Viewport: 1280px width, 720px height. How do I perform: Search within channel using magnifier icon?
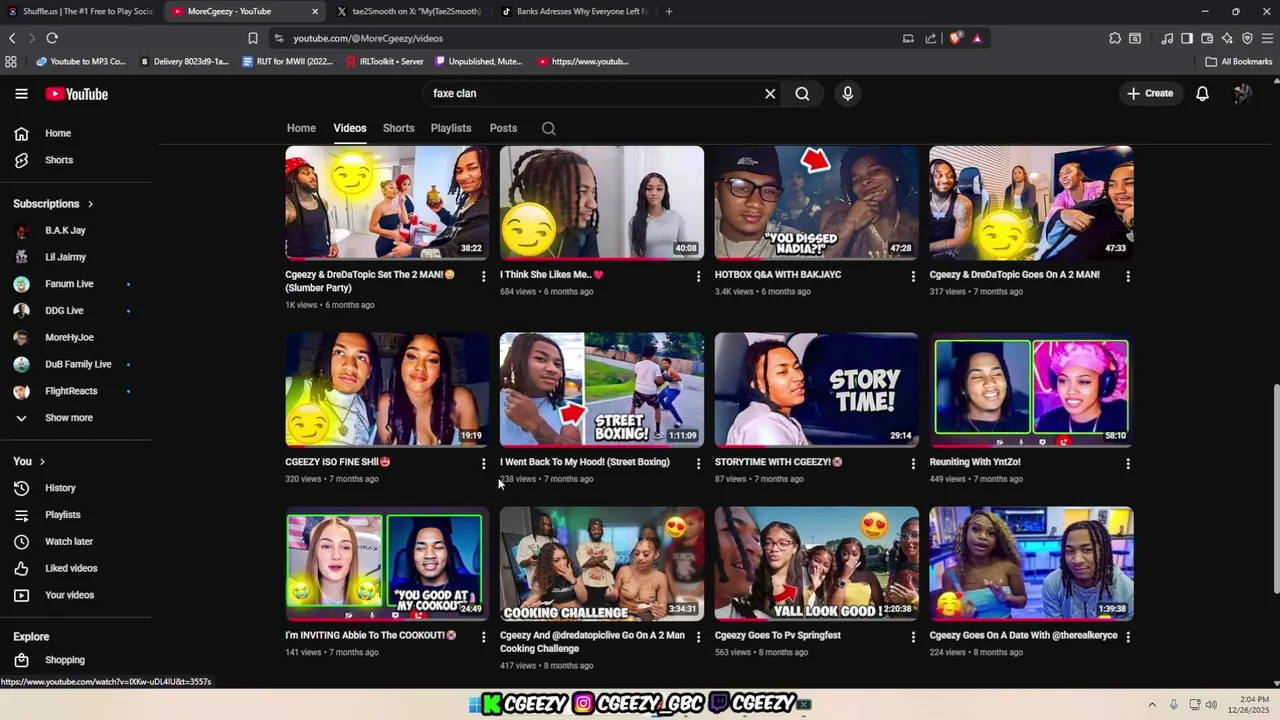point(549,128)
